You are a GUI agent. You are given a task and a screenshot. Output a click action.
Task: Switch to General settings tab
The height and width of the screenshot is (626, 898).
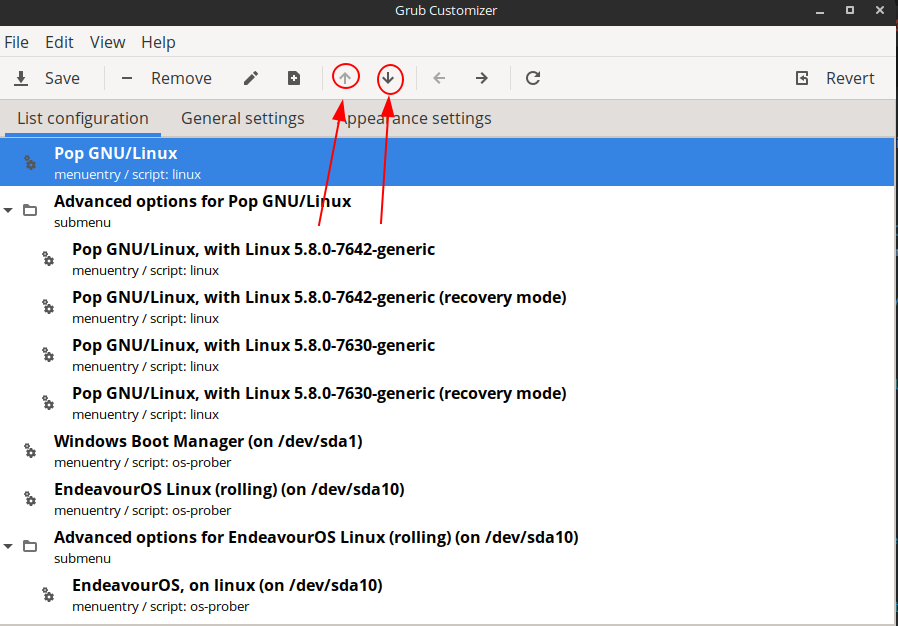(x=243, y=119)
